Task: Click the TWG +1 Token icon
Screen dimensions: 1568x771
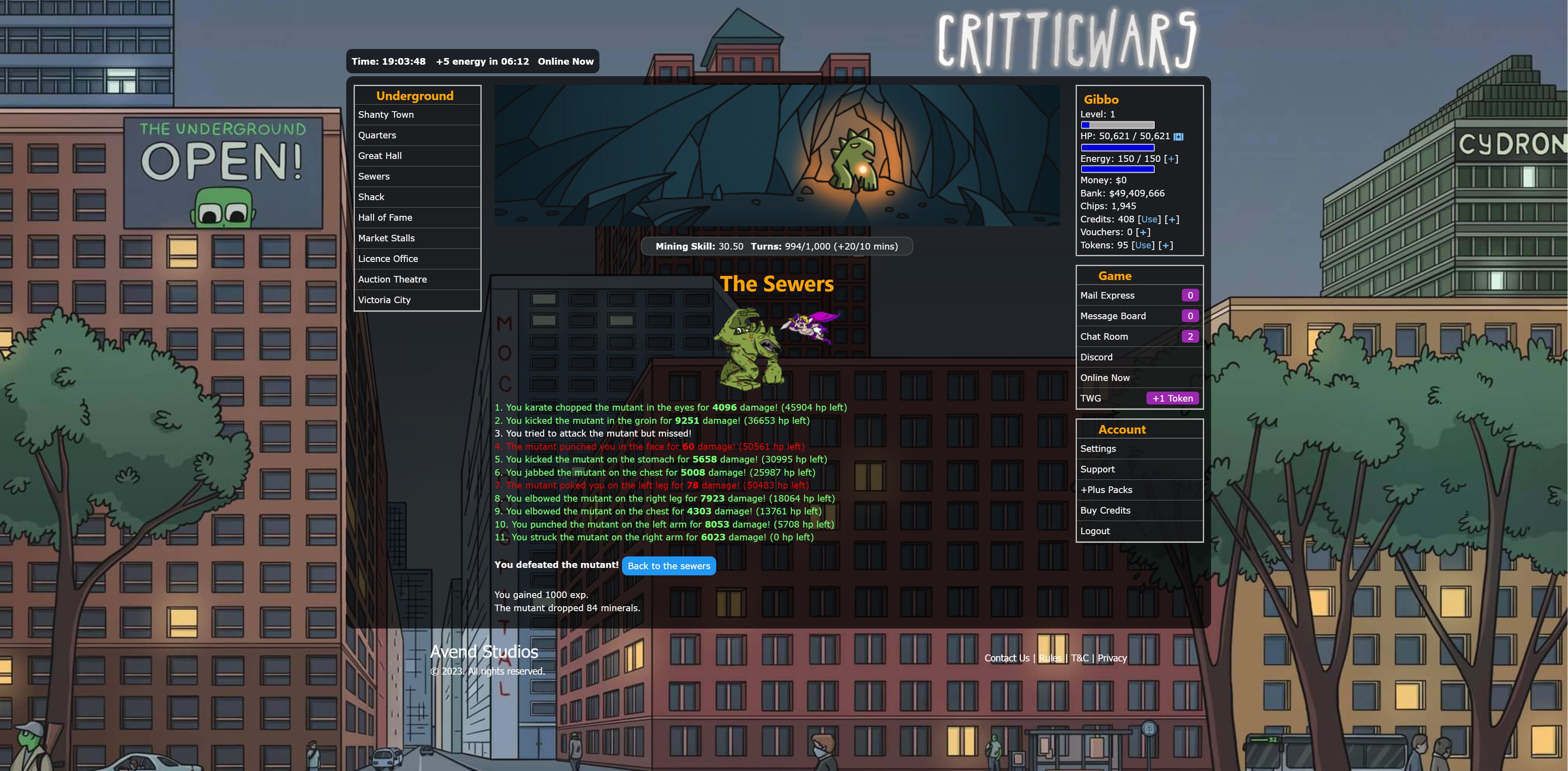Action: 1172,398
